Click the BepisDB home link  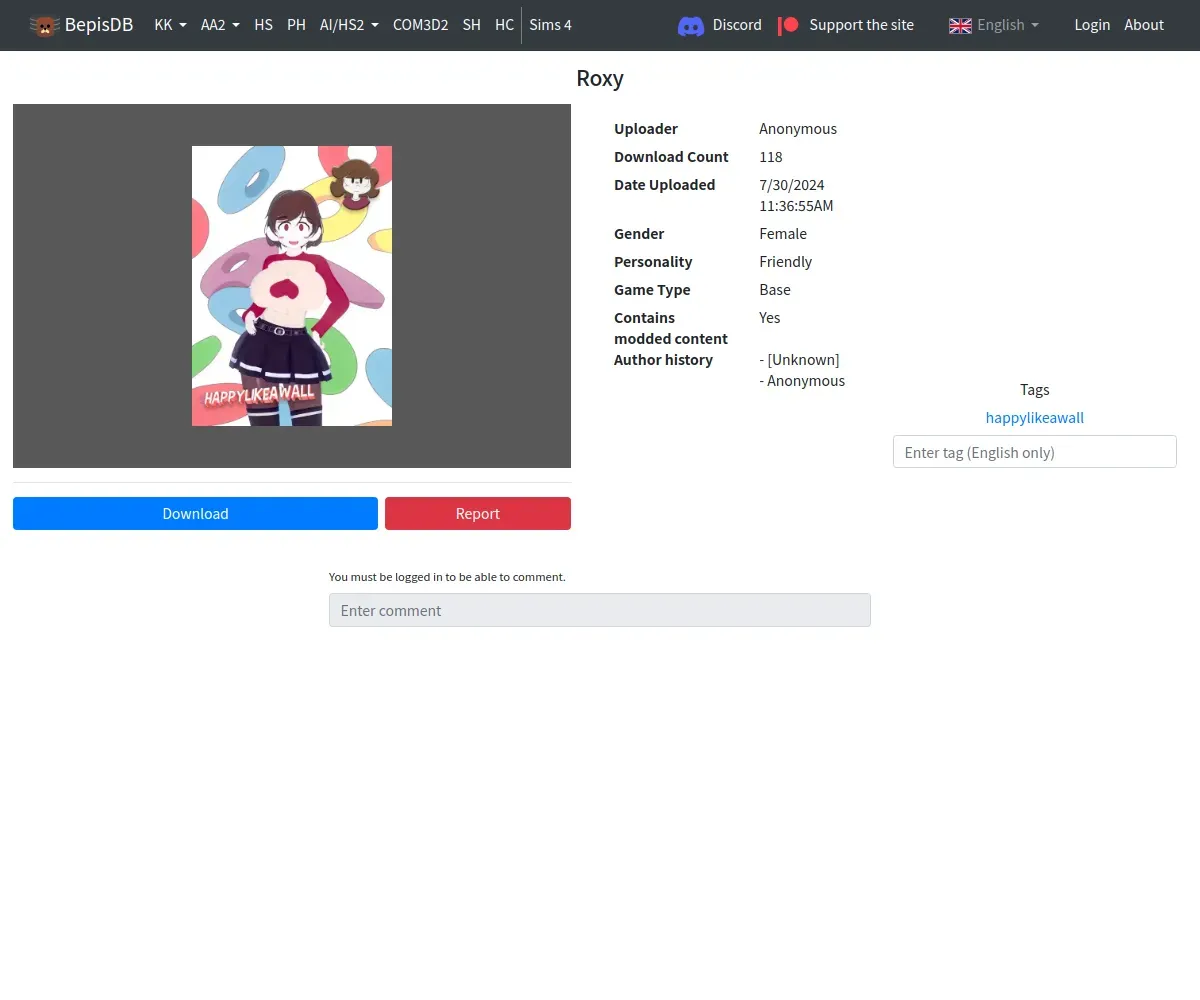81,25
